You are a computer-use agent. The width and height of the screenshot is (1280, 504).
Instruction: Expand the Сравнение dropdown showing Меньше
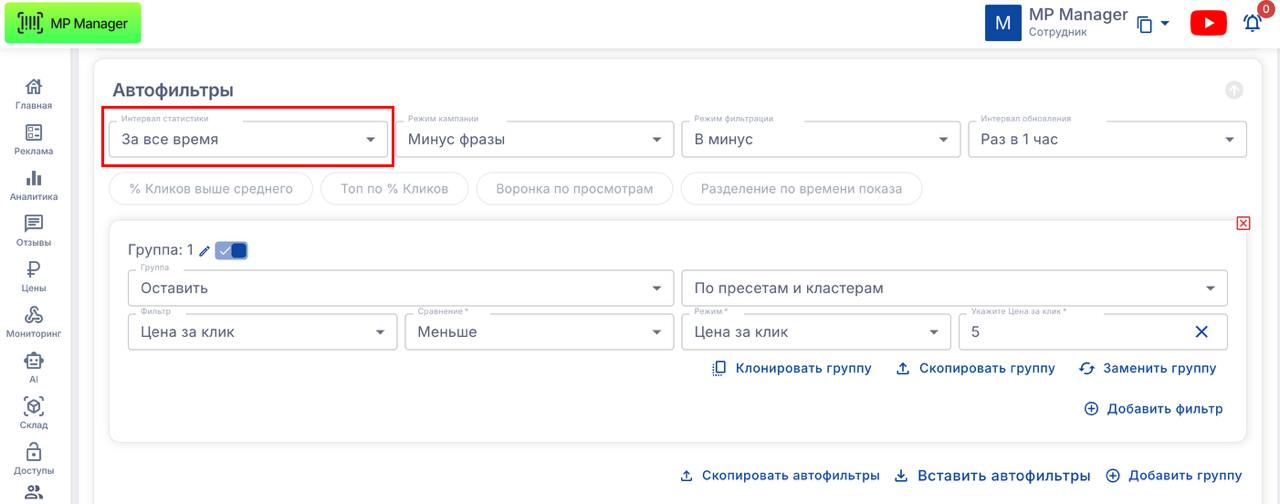[x=534, y=332]
